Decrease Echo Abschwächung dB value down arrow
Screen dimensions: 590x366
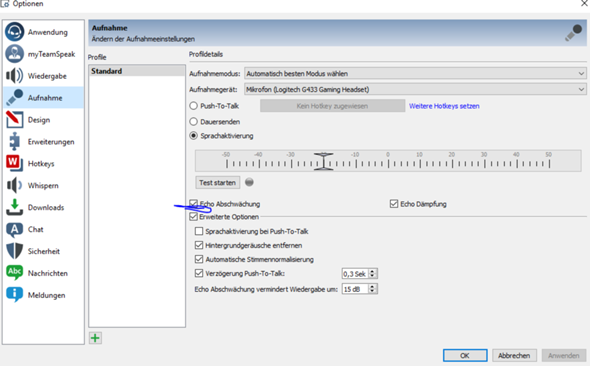tap(373, 292)
